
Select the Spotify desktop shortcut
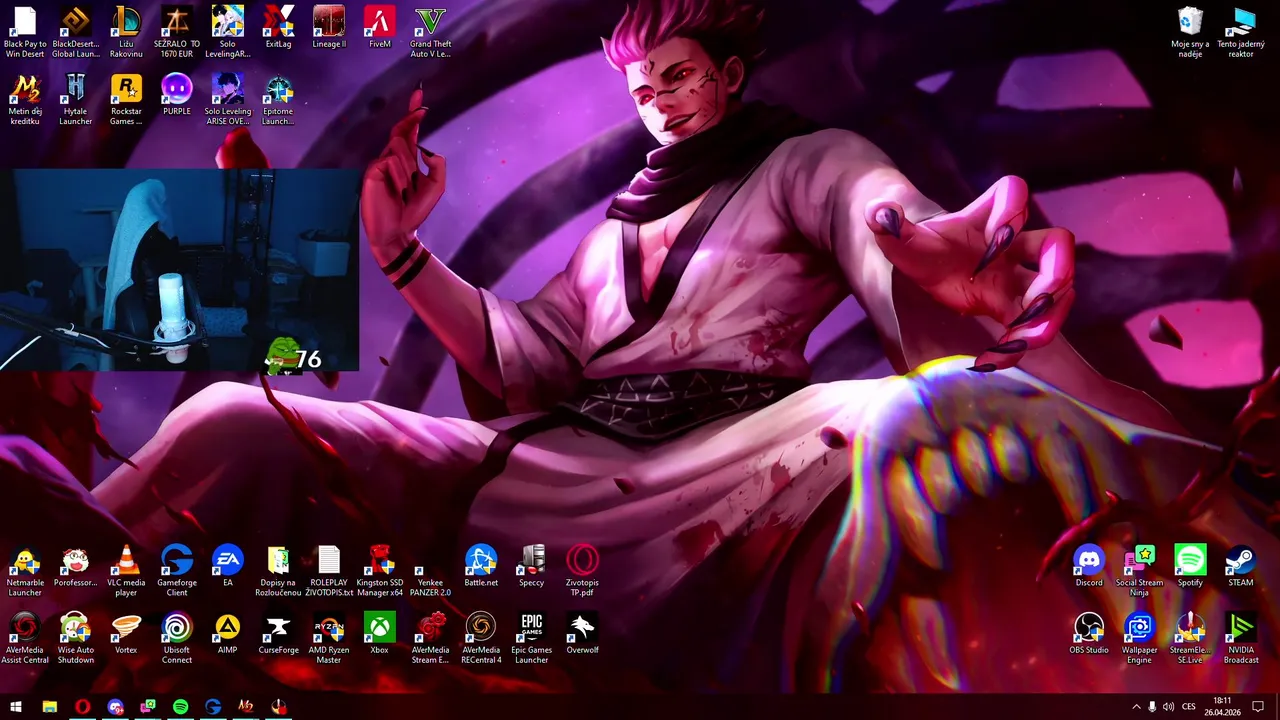point(1190,566)
